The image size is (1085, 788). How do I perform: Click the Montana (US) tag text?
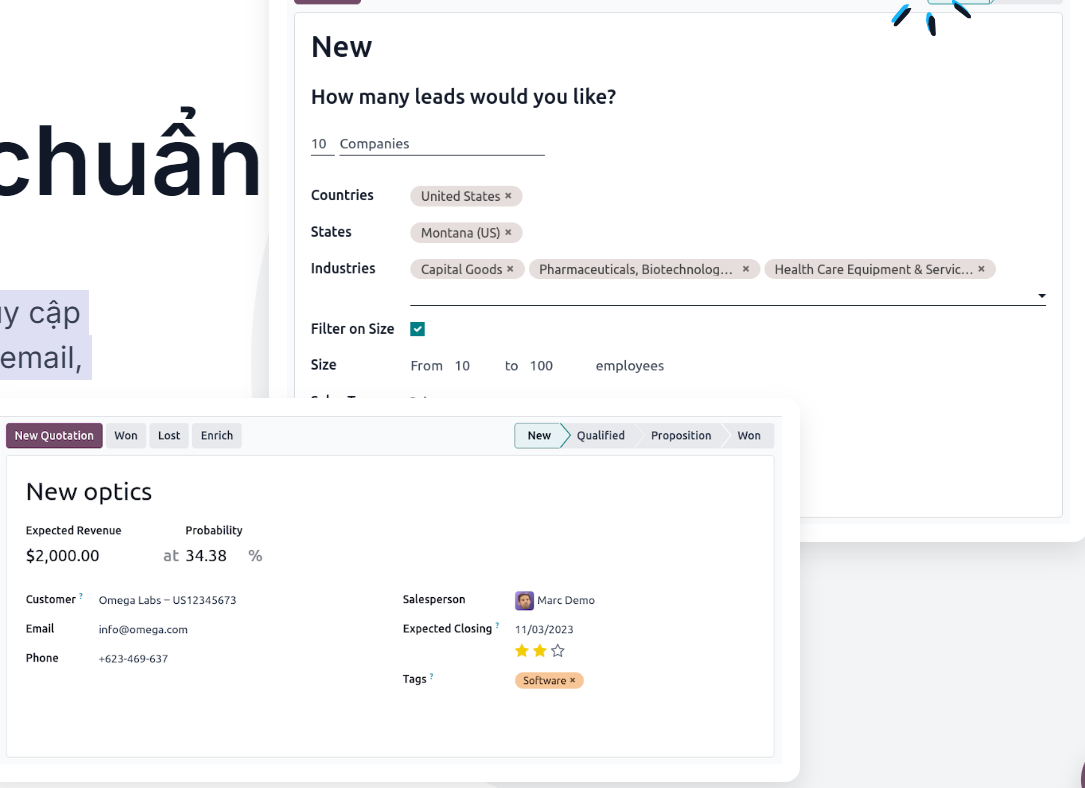click(460, 232)
